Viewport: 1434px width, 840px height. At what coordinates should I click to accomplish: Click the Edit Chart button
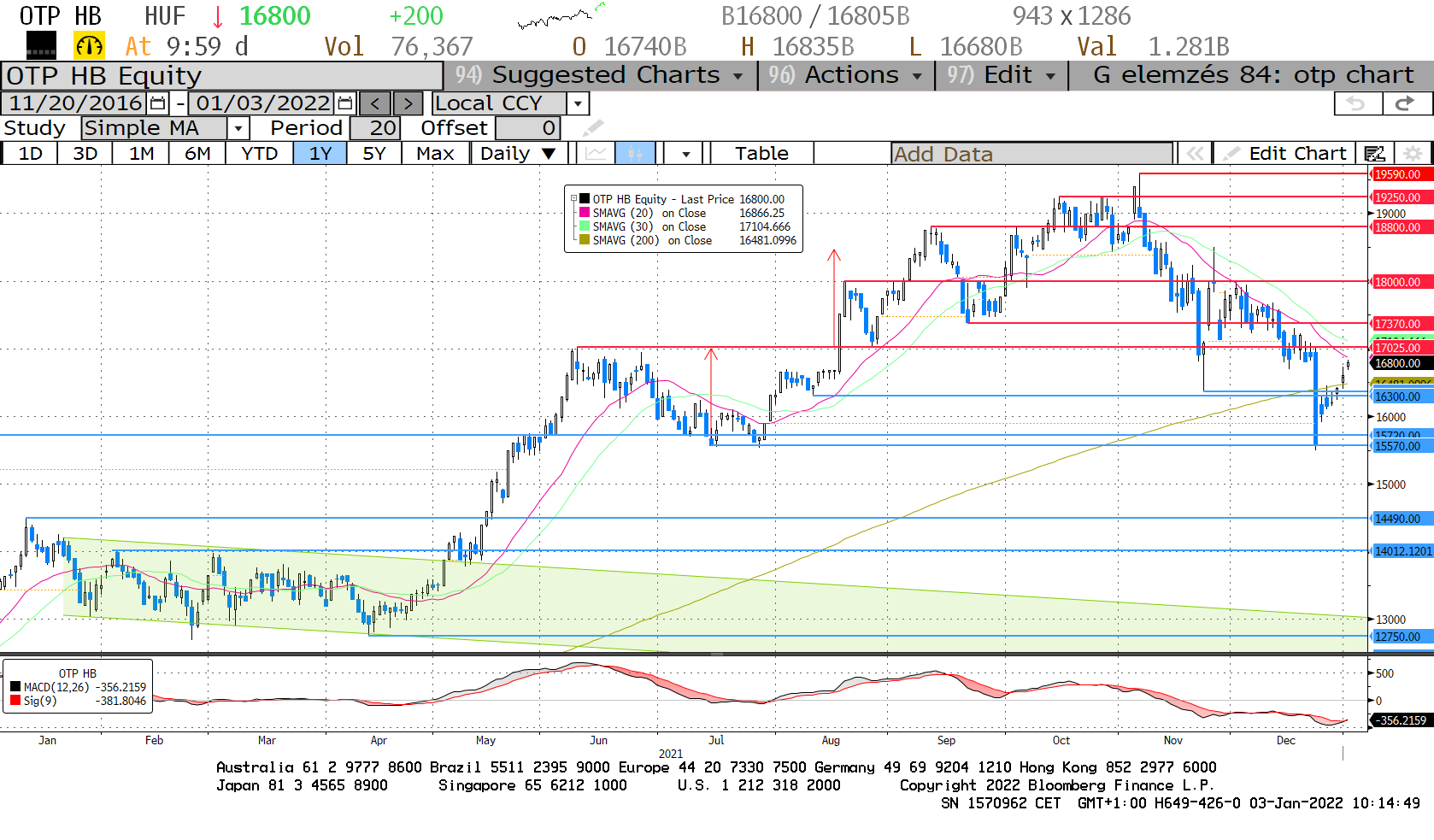coord(1284,154)
